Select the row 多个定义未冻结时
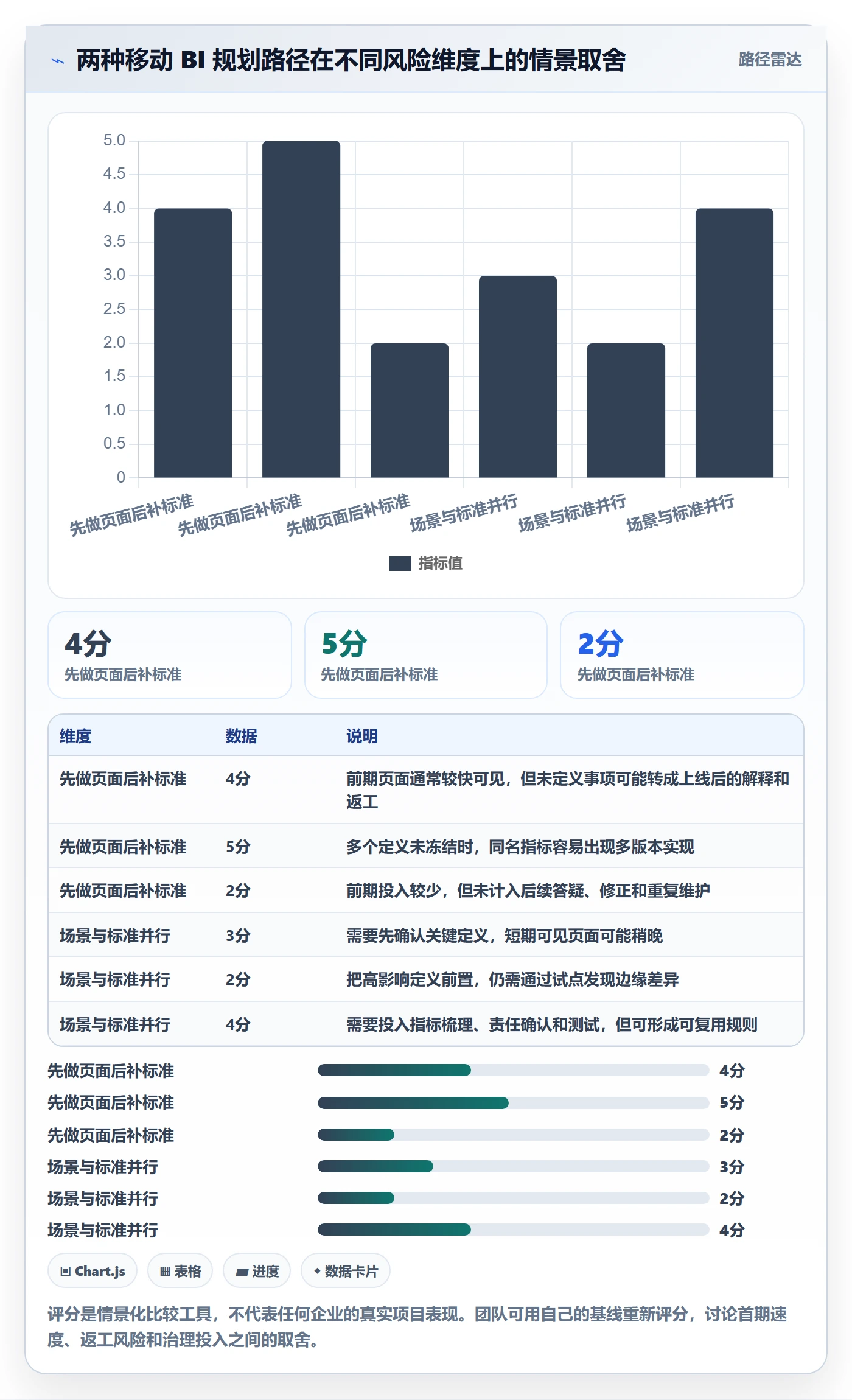Viewport: 852px width, 1400px height. click(426, 846)
